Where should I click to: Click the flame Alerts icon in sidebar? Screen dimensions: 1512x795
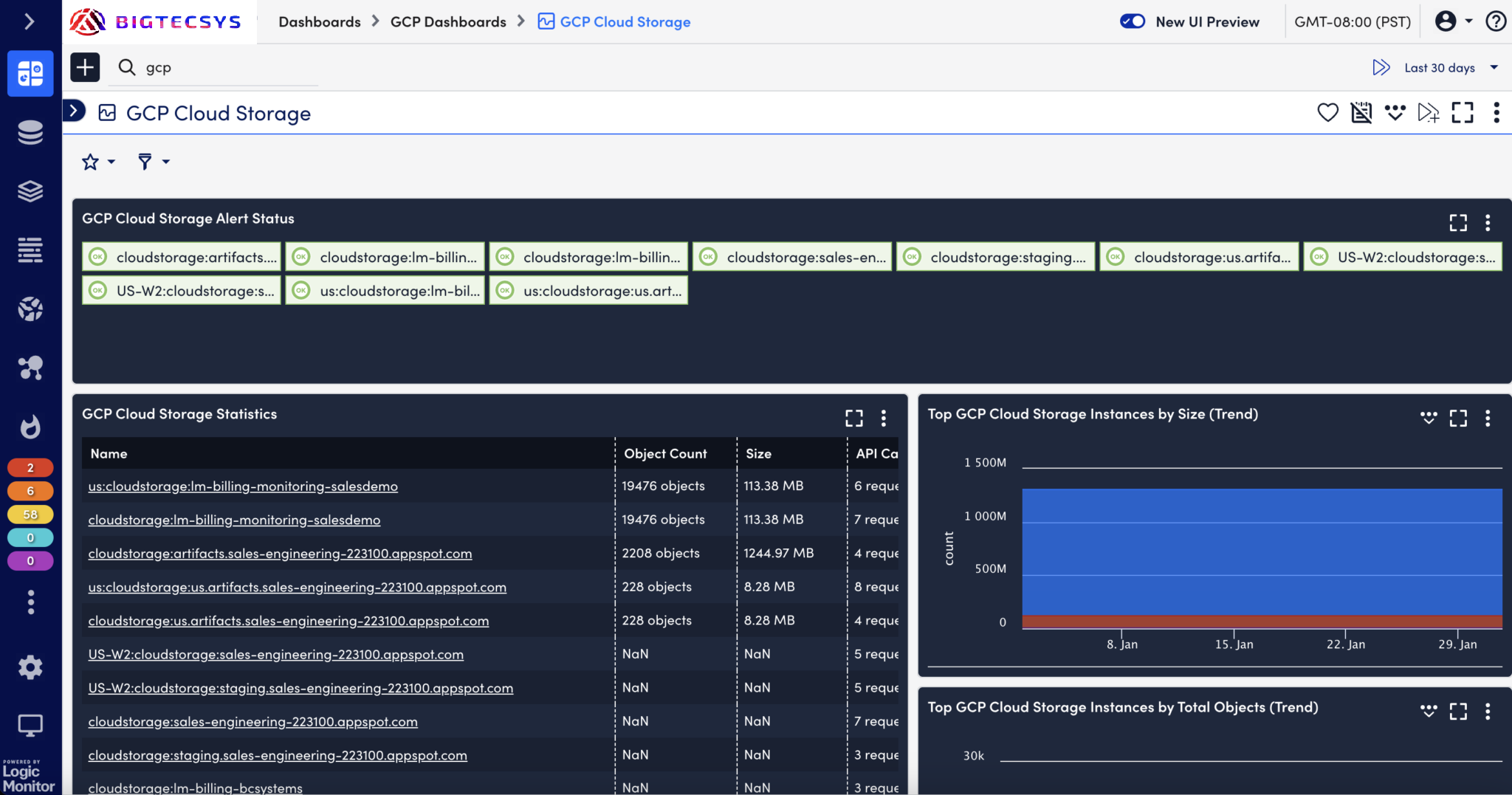(30, 427)
